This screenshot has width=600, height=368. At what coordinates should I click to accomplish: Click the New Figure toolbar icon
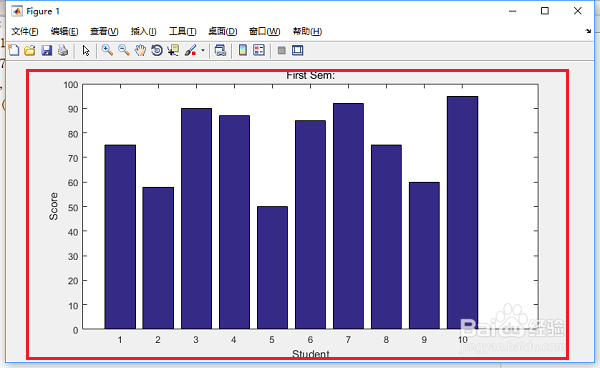coord(13,50)
